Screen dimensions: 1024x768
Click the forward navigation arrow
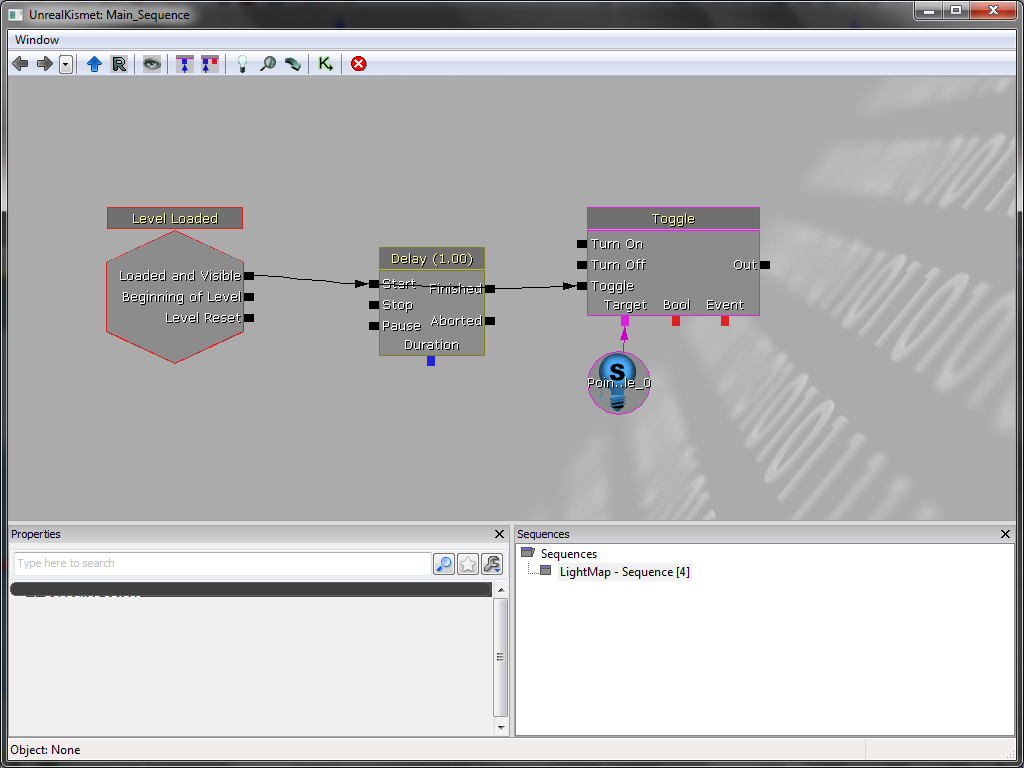tap(45, 64)
